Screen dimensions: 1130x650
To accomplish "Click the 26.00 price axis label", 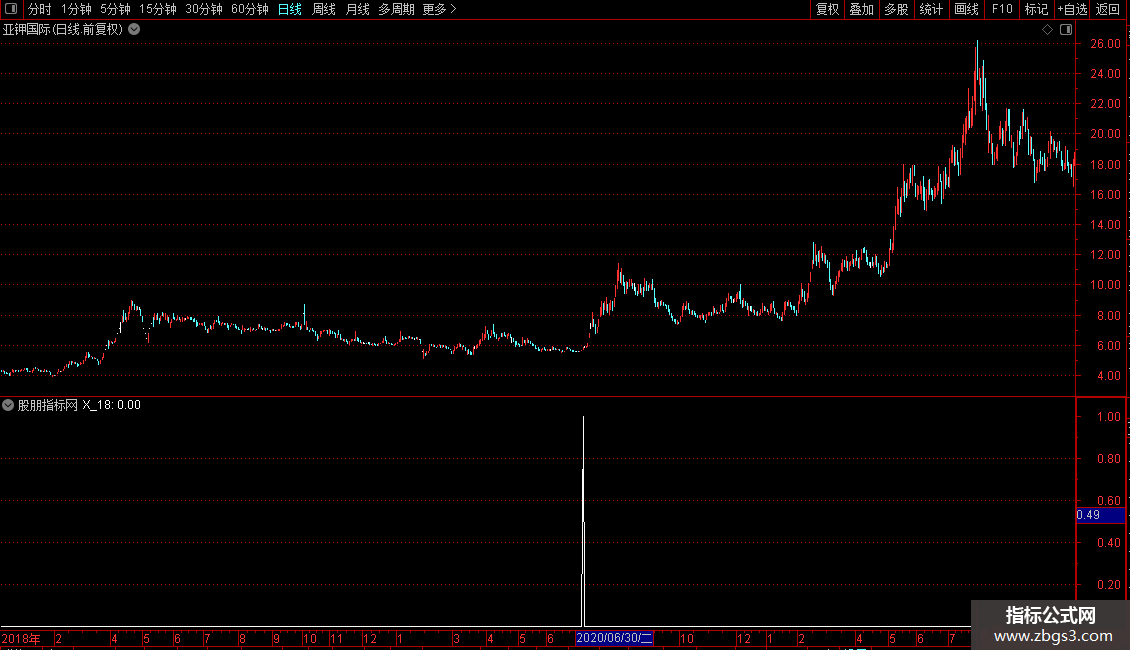I will click(x=1105, y=44).
